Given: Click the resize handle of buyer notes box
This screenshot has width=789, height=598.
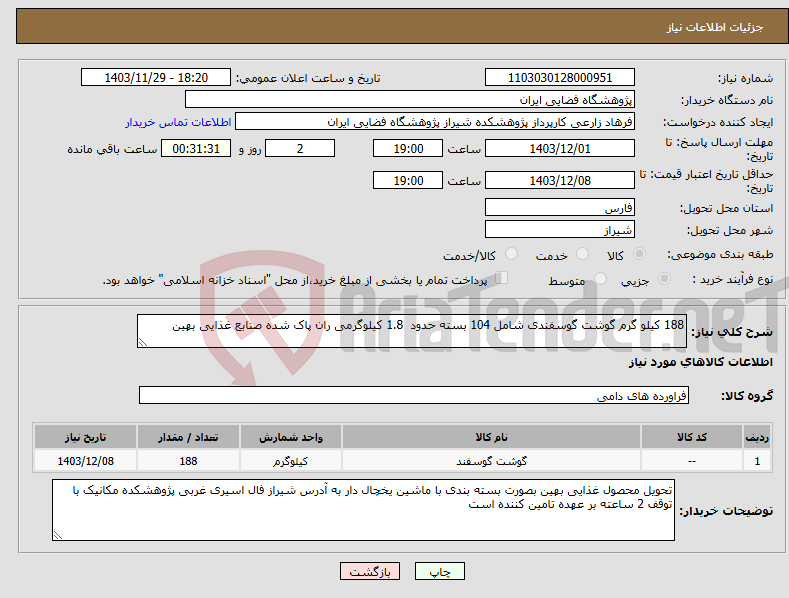Looking at the screenshot, I should (58, 535).
